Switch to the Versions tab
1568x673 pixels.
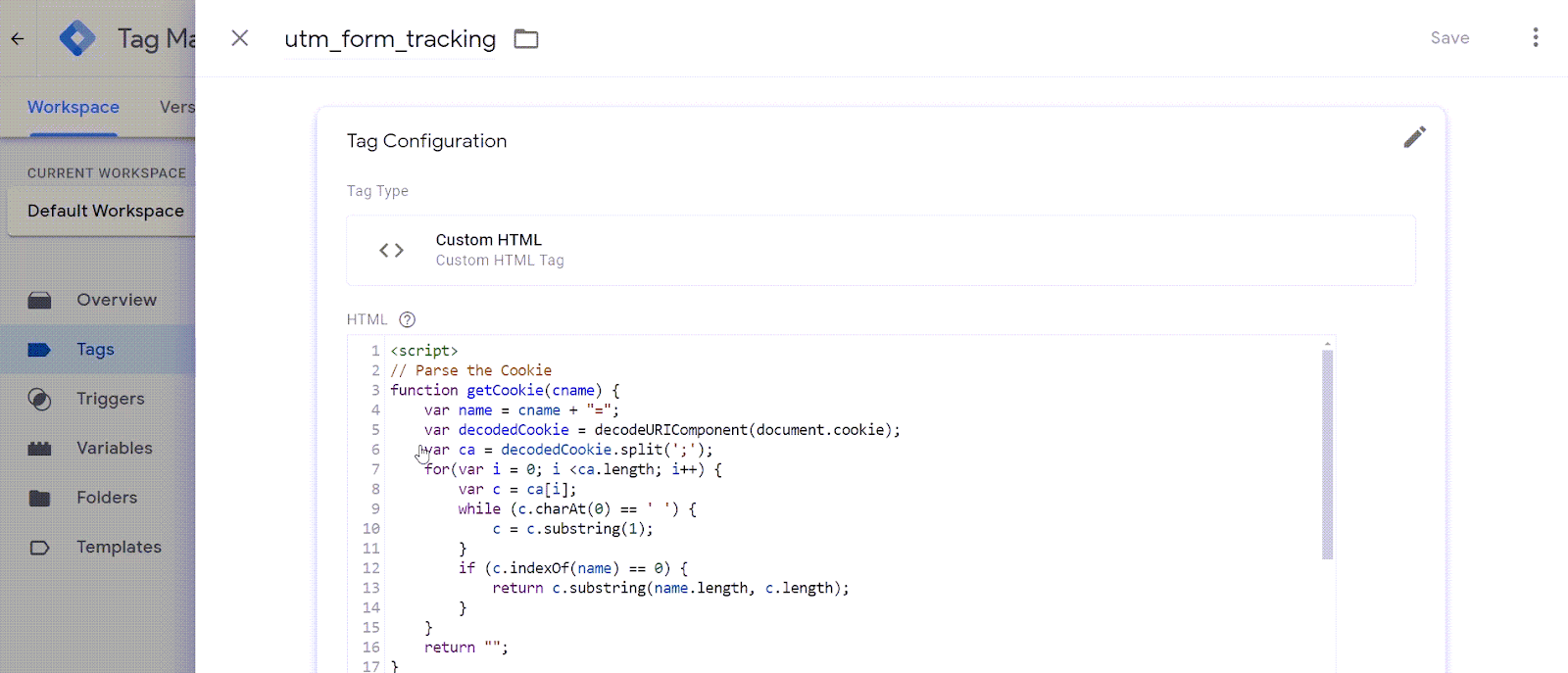(177, 107)
